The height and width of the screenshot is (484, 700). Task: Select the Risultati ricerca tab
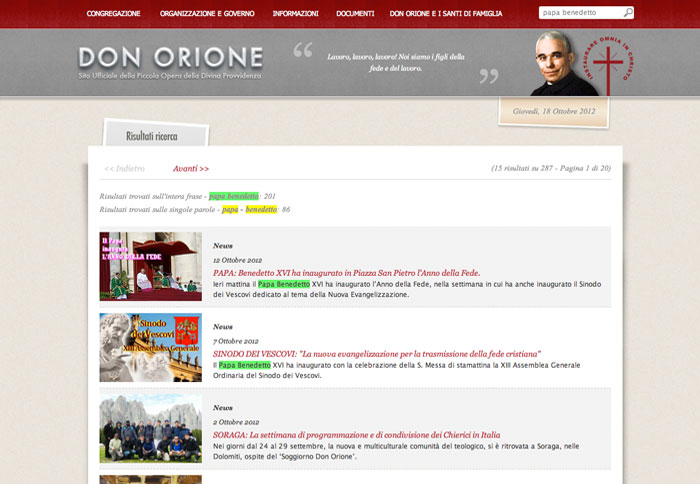[152, 136]
